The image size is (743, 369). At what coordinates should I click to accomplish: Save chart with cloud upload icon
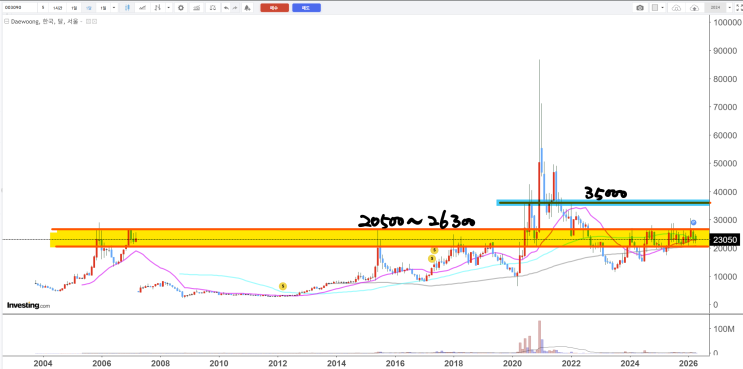[x=694, y=8]
